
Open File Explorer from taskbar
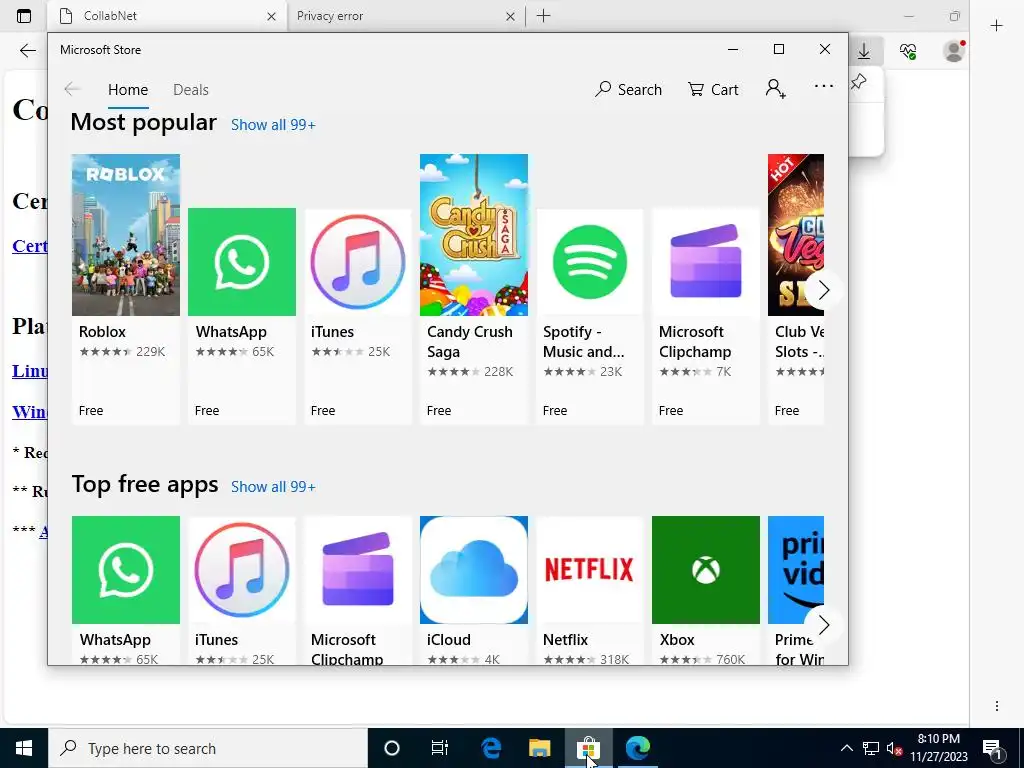(x=539, y=748)
